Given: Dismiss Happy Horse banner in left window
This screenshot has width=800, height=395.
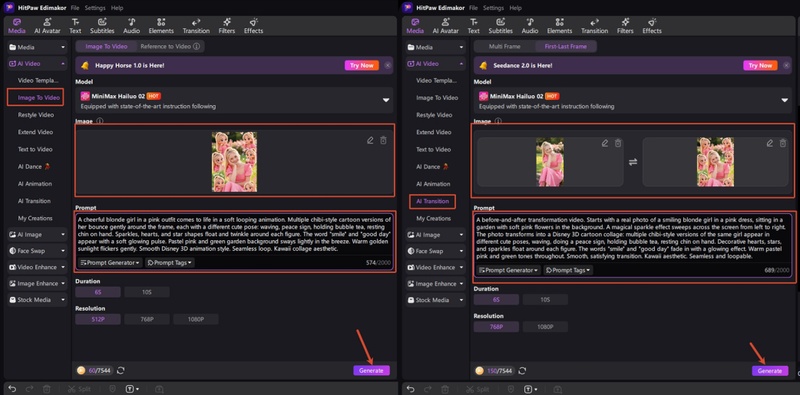Looking at the screenshot, I should pos(388,65).
